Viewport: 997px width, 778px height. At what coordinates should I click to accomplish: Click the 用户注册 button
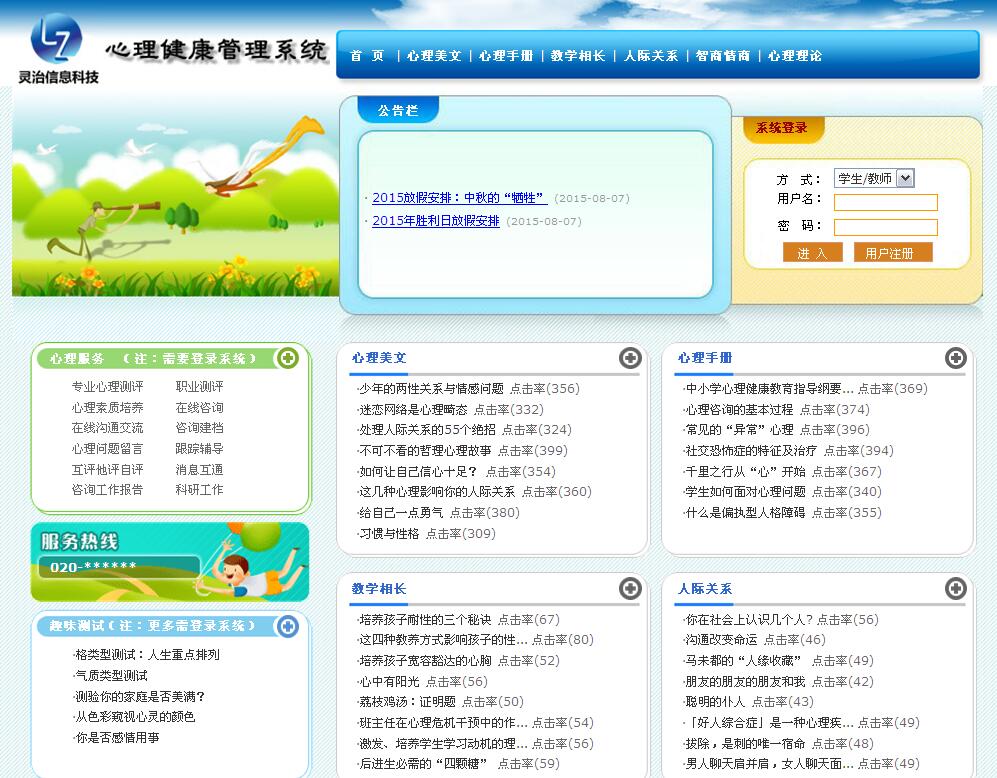[x=893, y=253]
